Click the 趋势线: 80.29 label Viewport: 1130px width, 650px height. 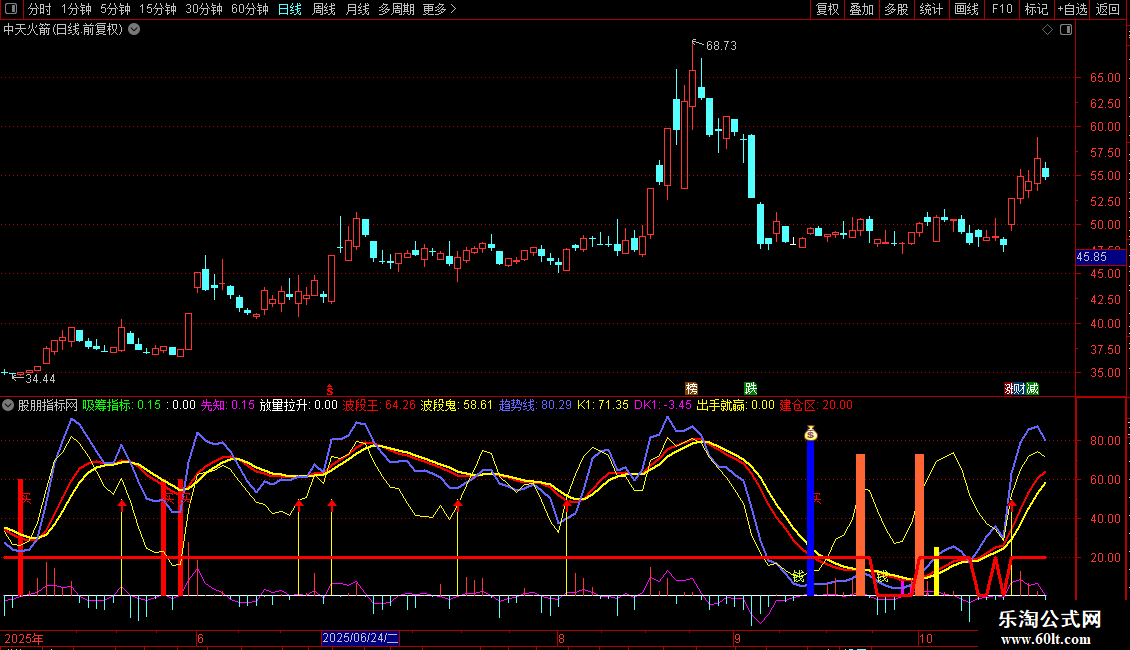535,405
